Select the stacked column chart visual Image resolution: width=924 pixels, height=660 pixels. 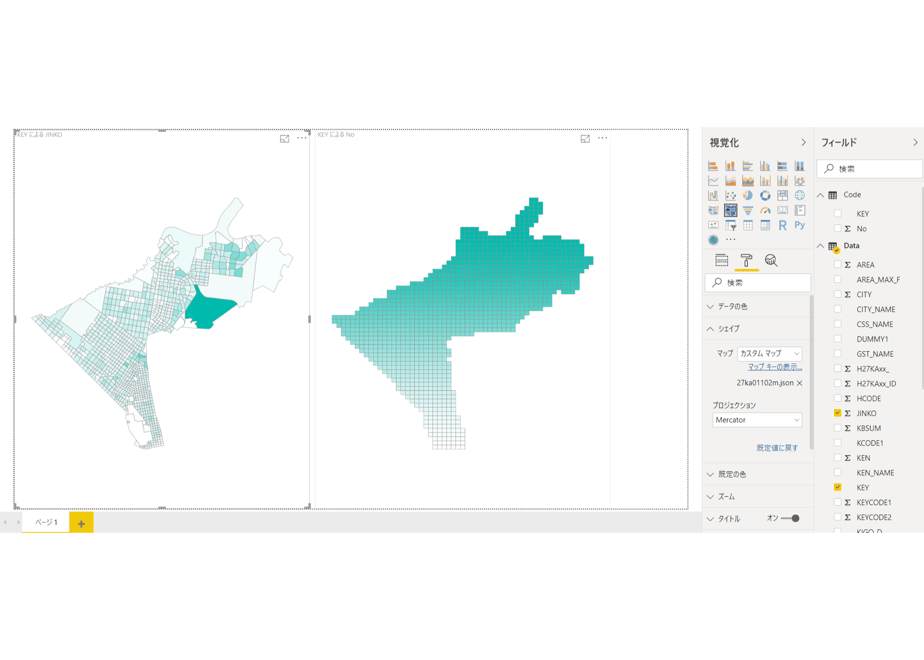730,166
